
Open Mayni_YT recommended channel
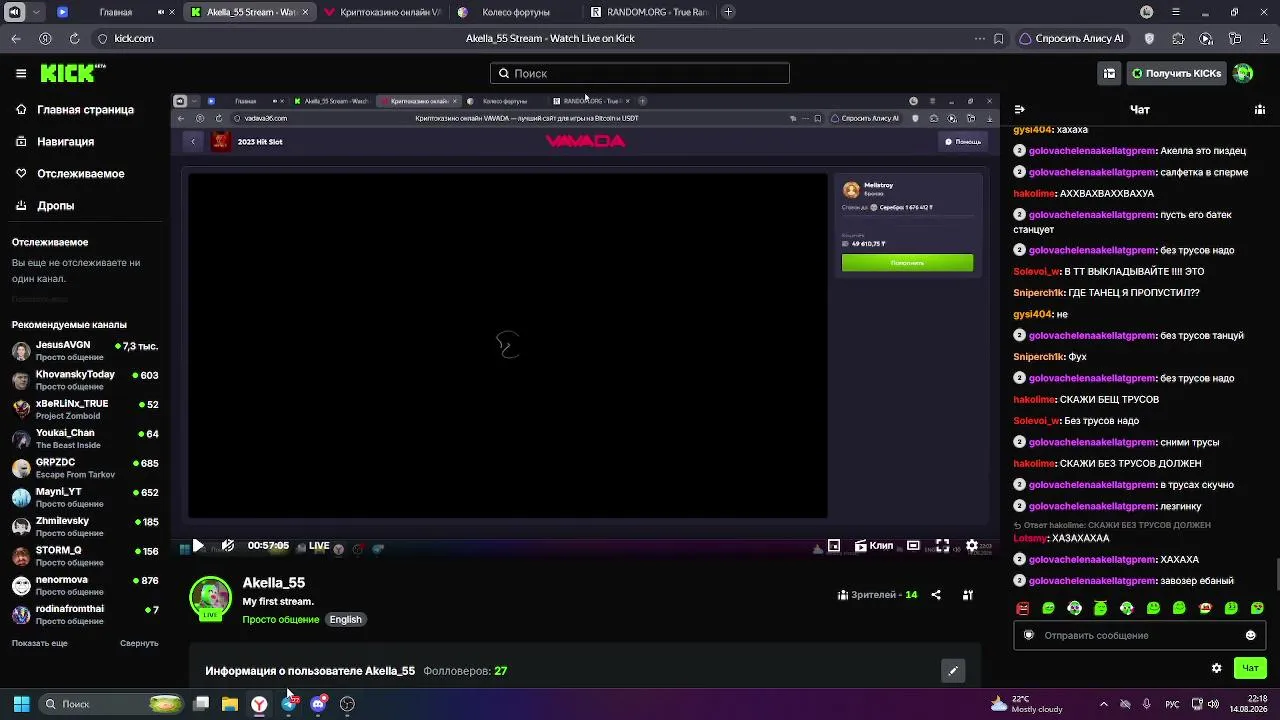[x=85, y=498]
